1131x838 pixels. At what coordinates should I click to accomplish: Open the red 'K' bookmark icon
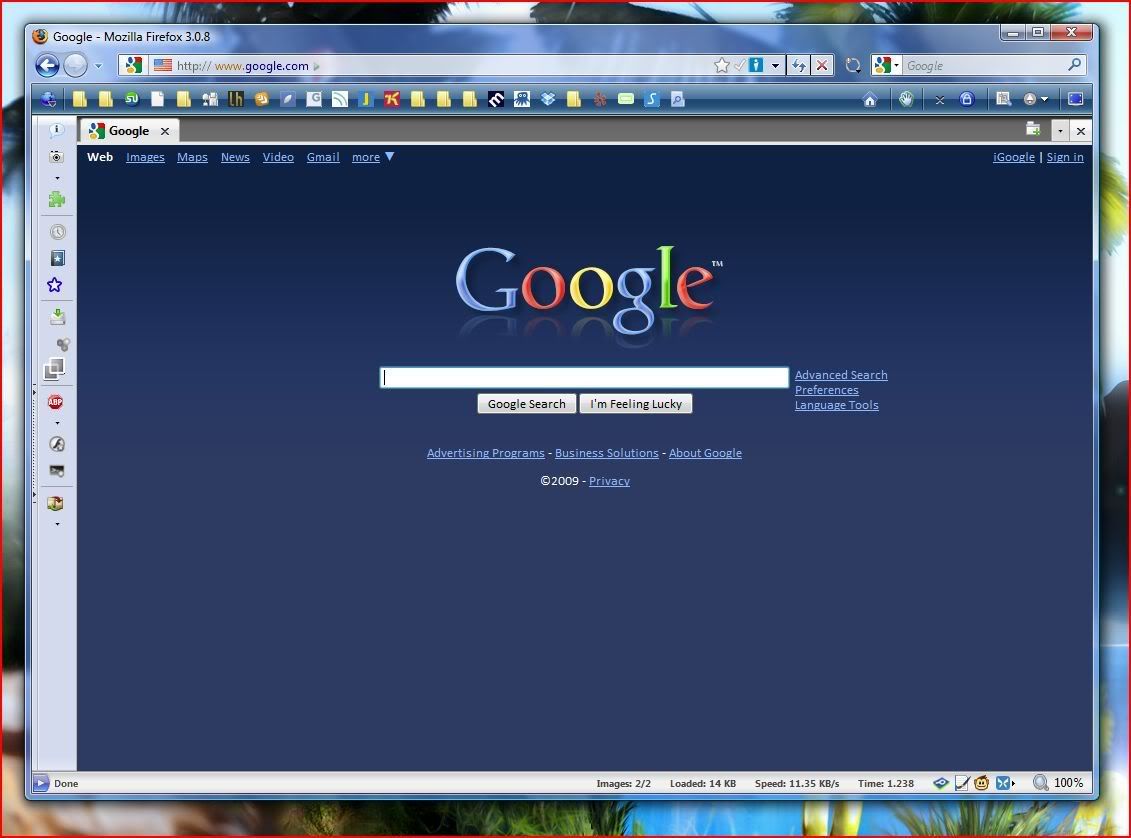point(392,100)
